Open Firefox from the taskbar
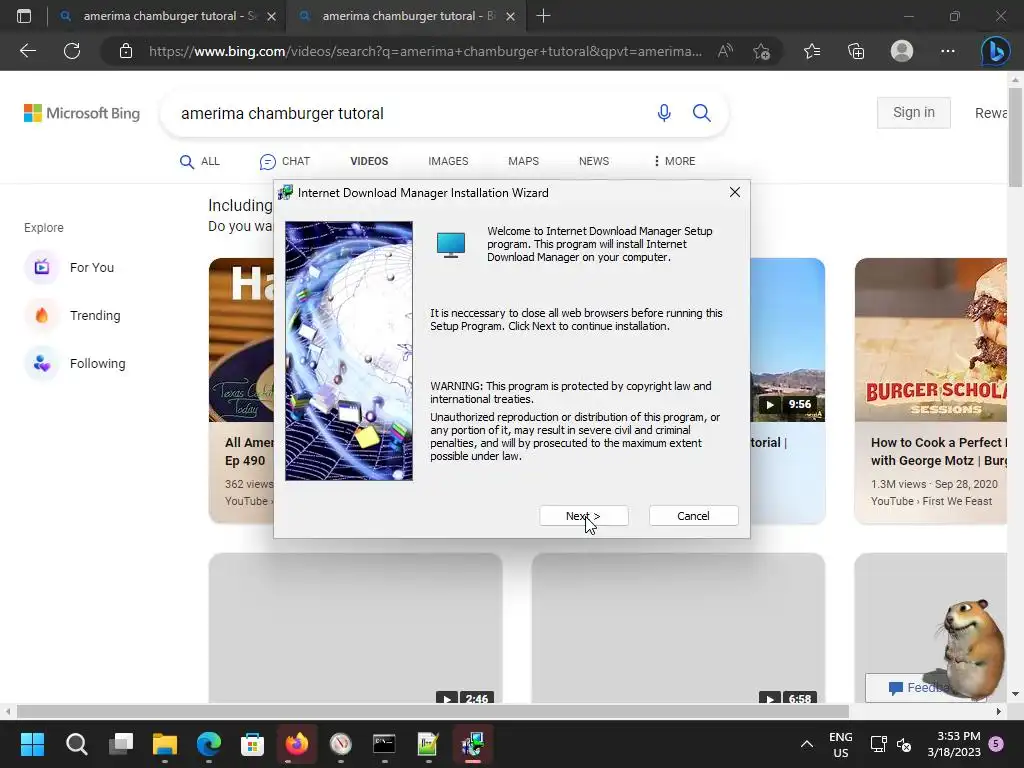Viewport: 1024px width, 768px height. coord(296,744)
